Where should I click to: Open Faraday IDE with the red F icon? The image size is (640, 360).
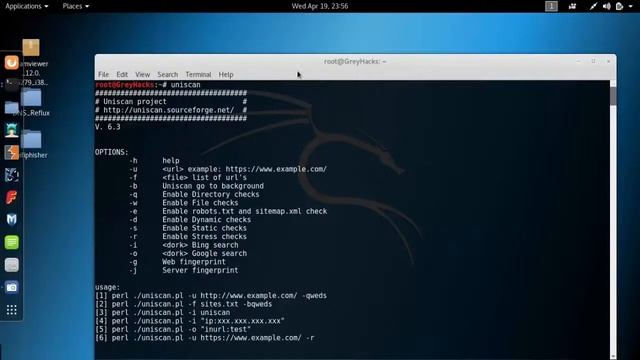(x=11, y=198)
